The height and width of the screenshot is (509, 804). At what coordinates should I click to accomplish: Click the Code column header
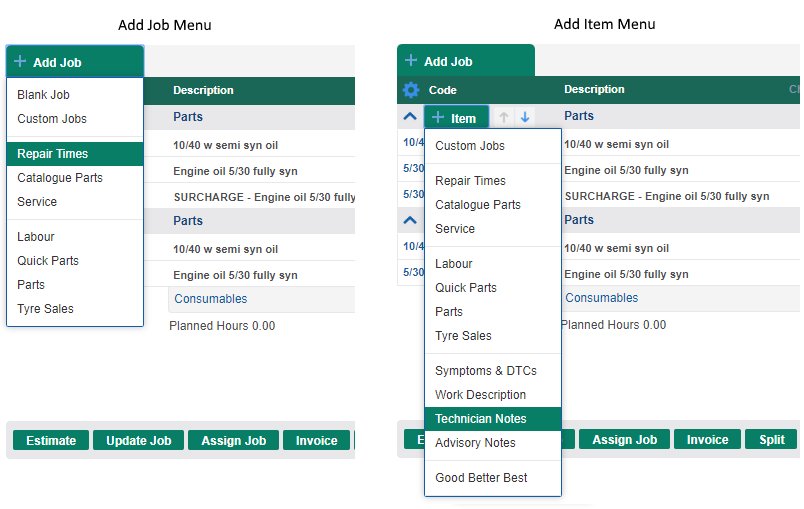(442, 90)
